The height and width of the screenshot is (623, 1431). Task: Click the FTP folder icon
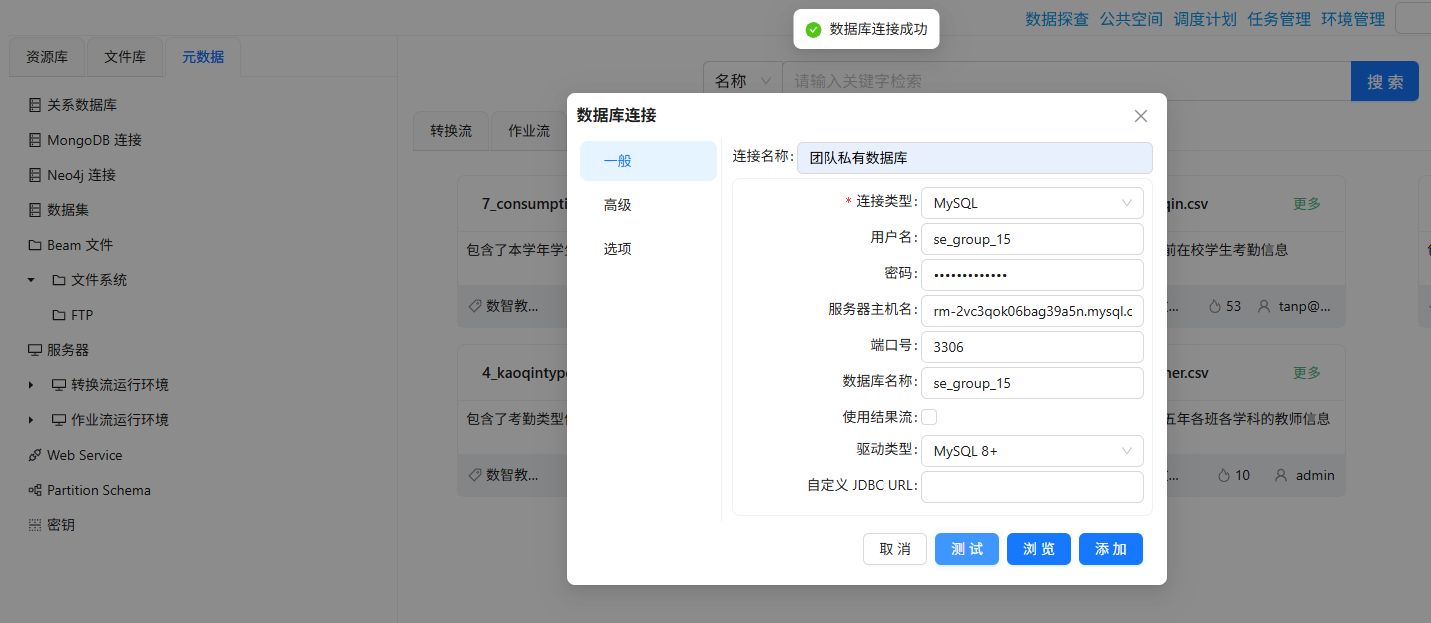59,315
